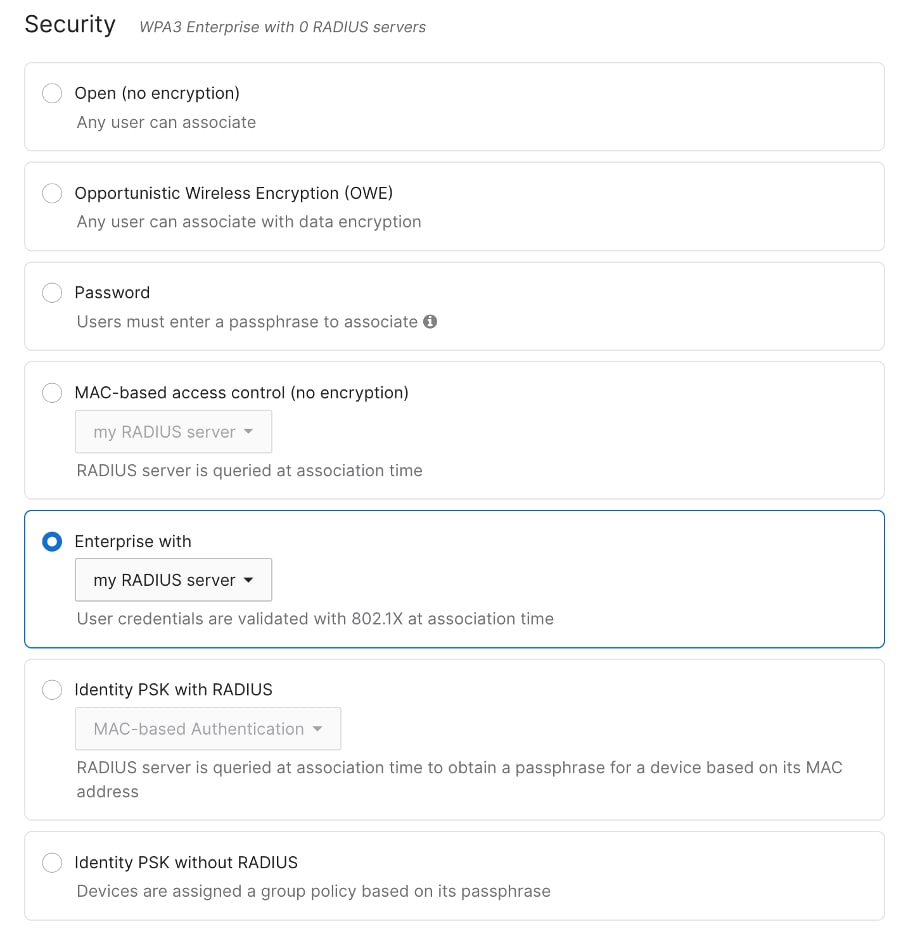Click the 'WPA3 Enterprise with 0 RADIUS servers' summary
The width and height of the screenshot is (920, 936).
[283, 27]
